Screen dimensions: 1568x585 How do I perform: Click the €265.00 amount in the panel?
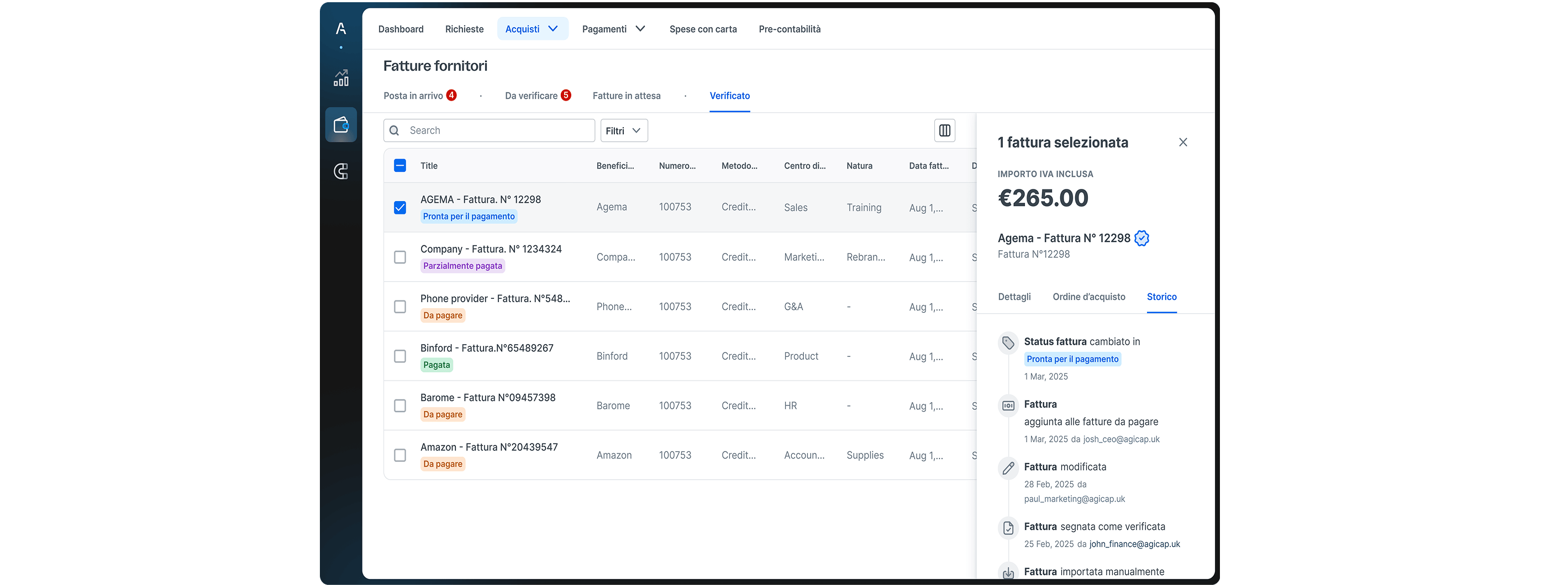pos(1043,198)
